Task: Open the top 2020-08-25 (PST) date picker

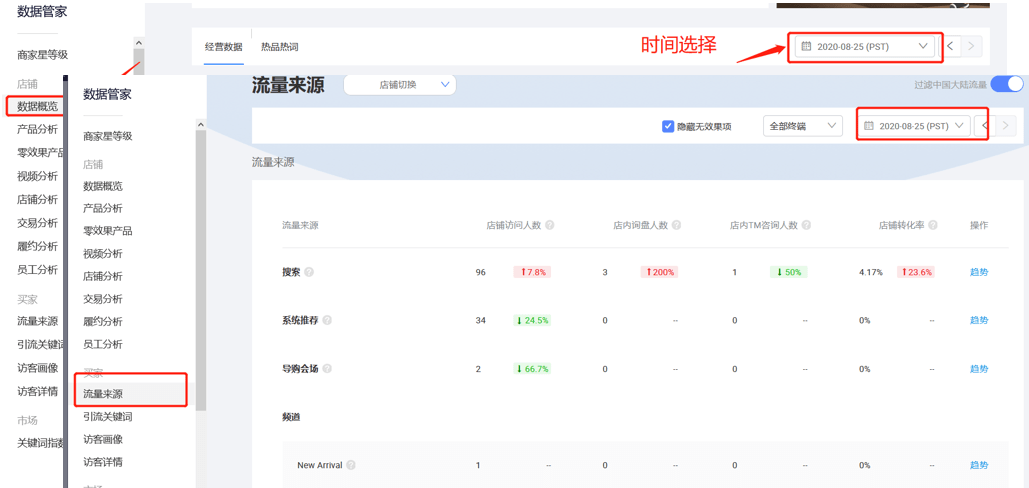Action: pyautogui.click(x=865, y=46)
